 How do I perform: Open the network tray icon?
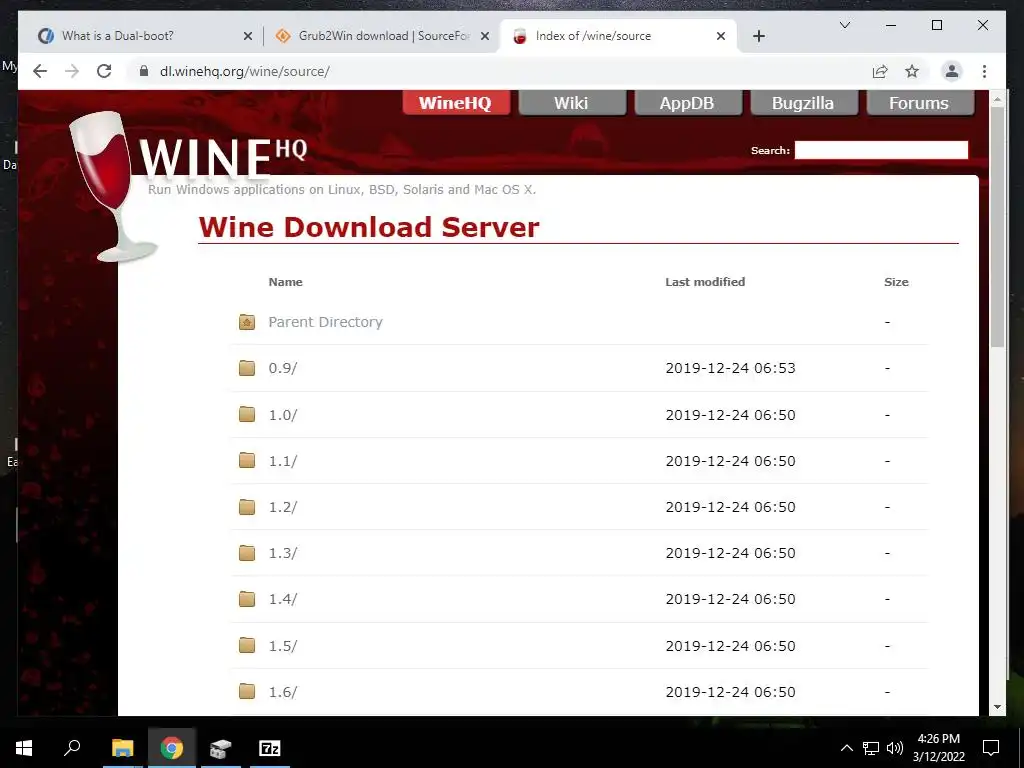click(871, 748)
